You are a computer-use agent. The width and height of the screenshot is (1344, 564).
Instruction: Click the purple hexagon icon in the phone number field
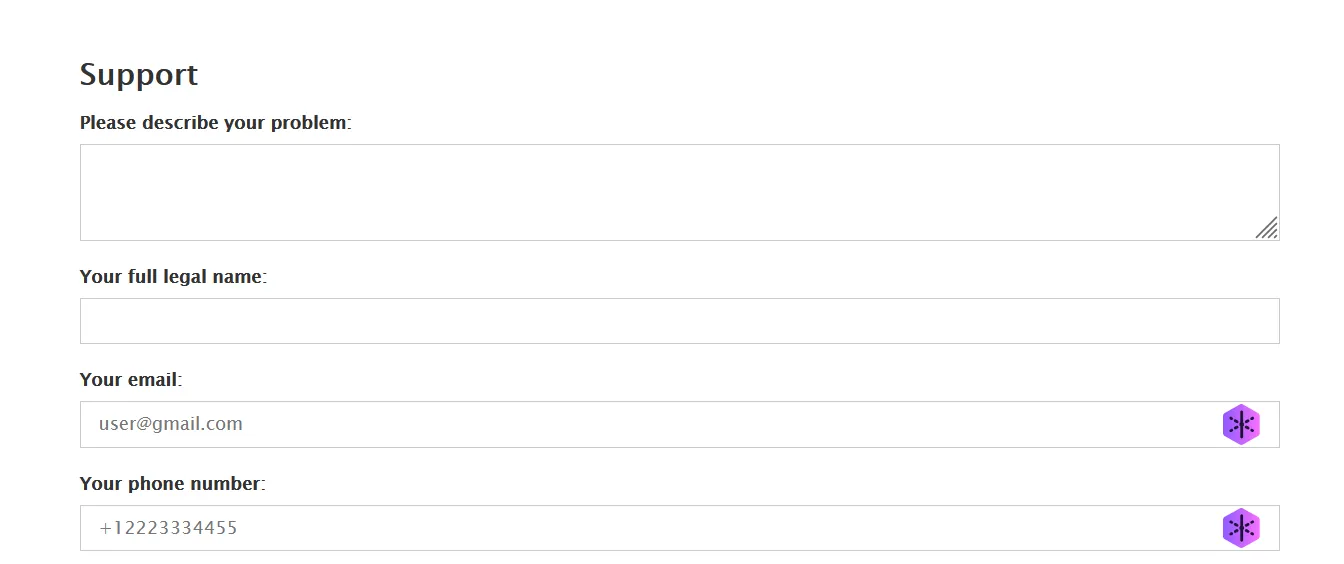click(x=1240, y=528)
